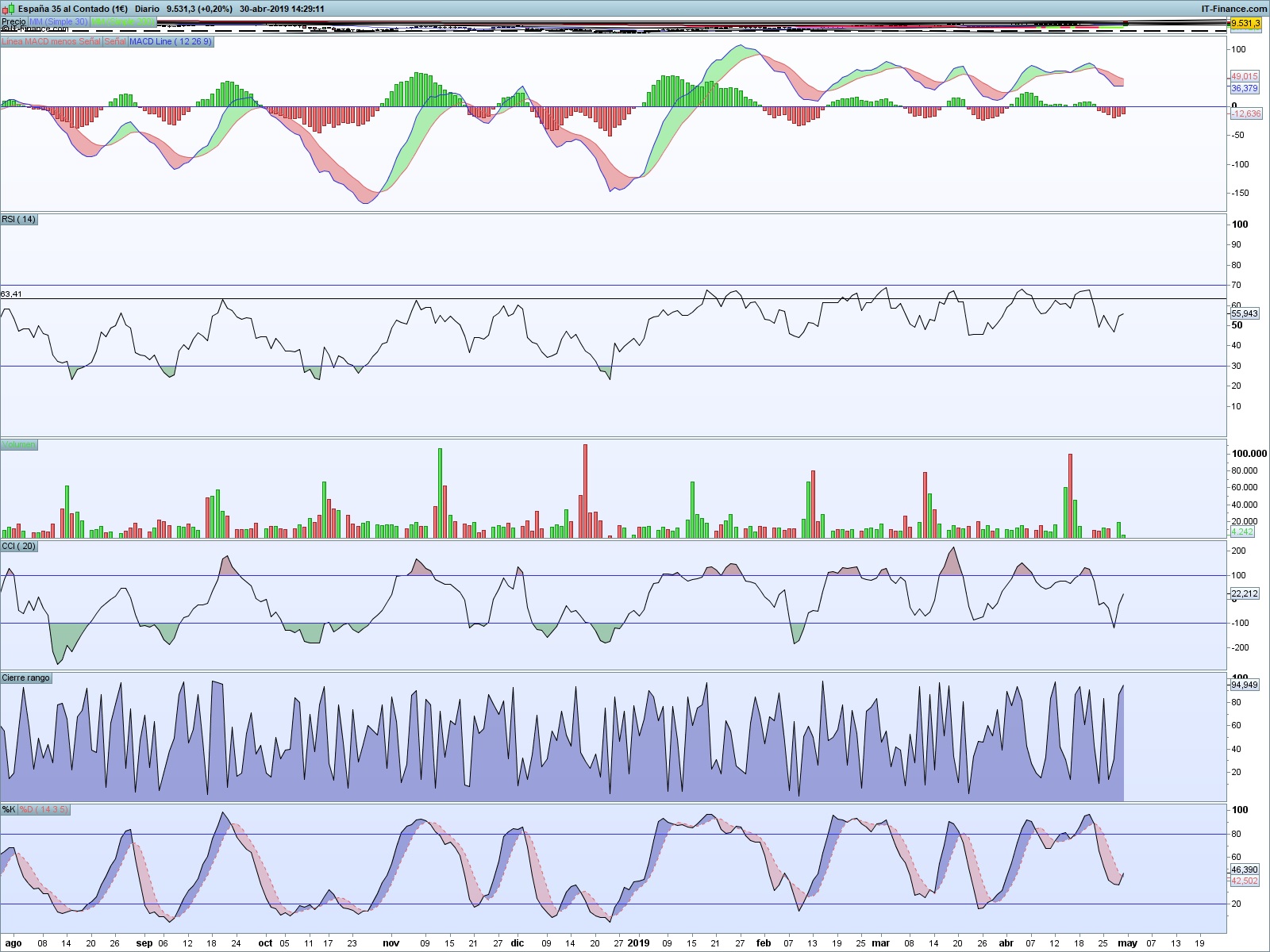Click the dic month on the date axis
This screenshot has width=1270, height=952.
(x=518, y=943)
